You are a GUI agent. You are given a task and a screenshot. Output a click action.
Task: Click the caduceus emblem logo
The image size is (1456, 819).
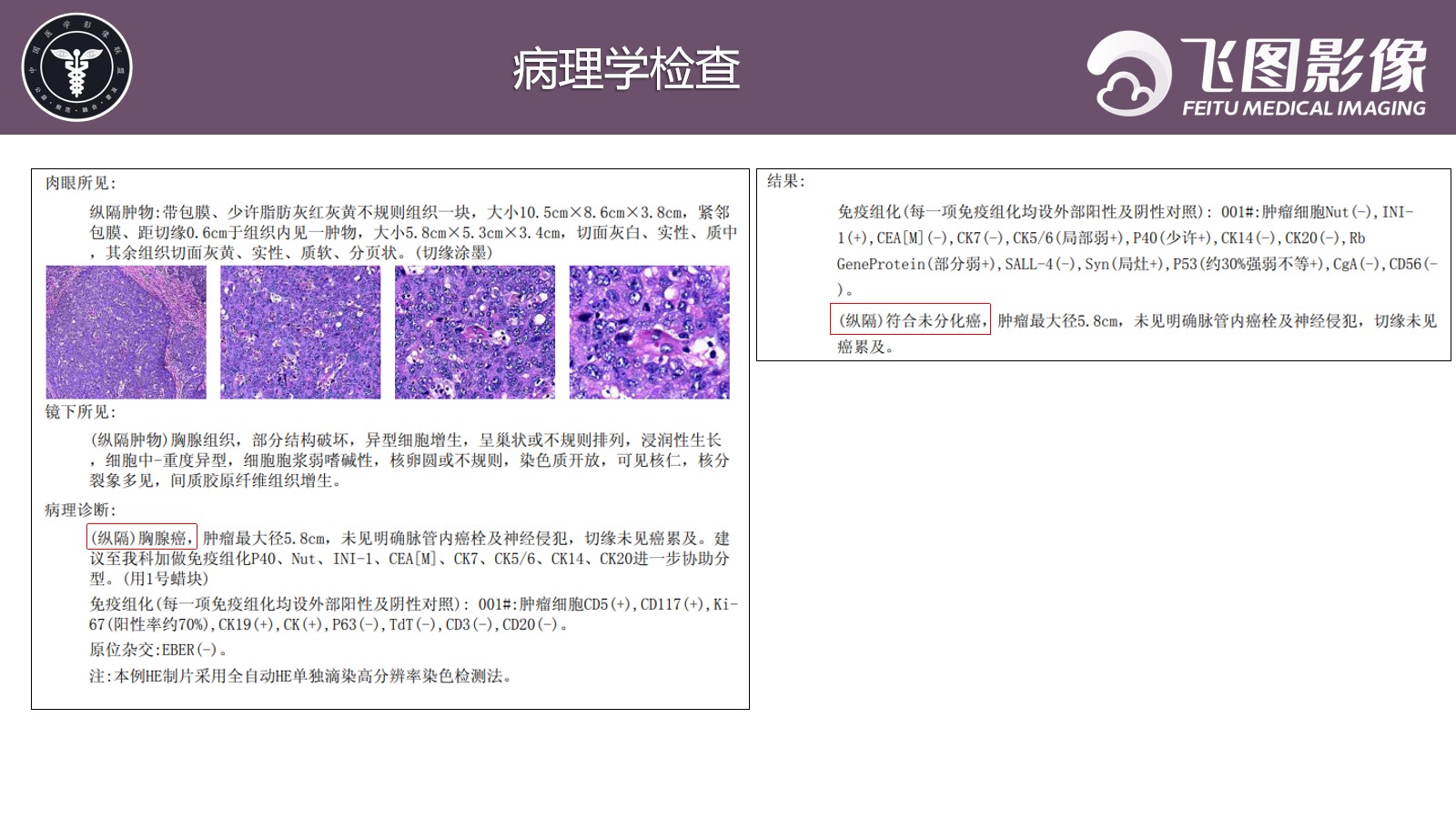pyautogui.click(x=77, y=67)
